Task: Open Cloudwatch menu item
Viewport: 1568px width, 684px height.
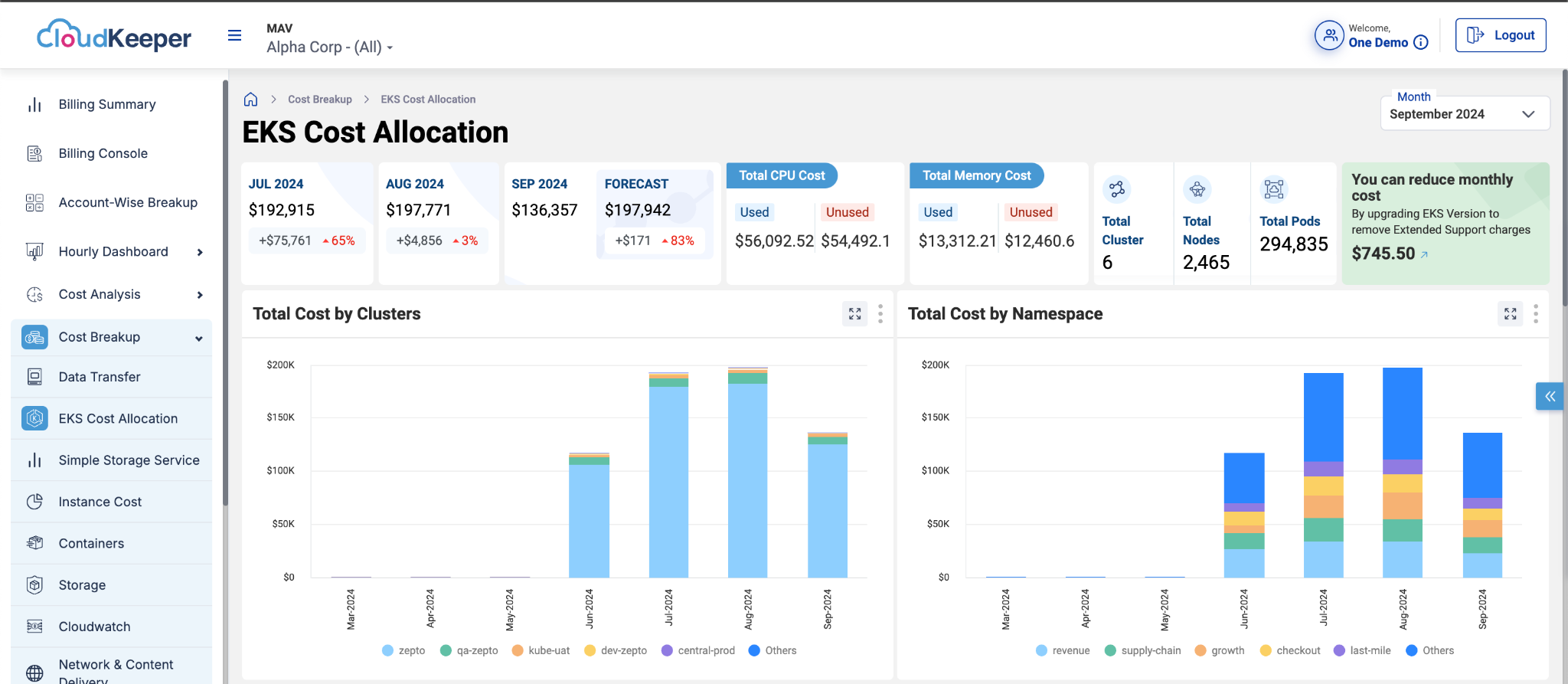Action: tap(112, 627)
